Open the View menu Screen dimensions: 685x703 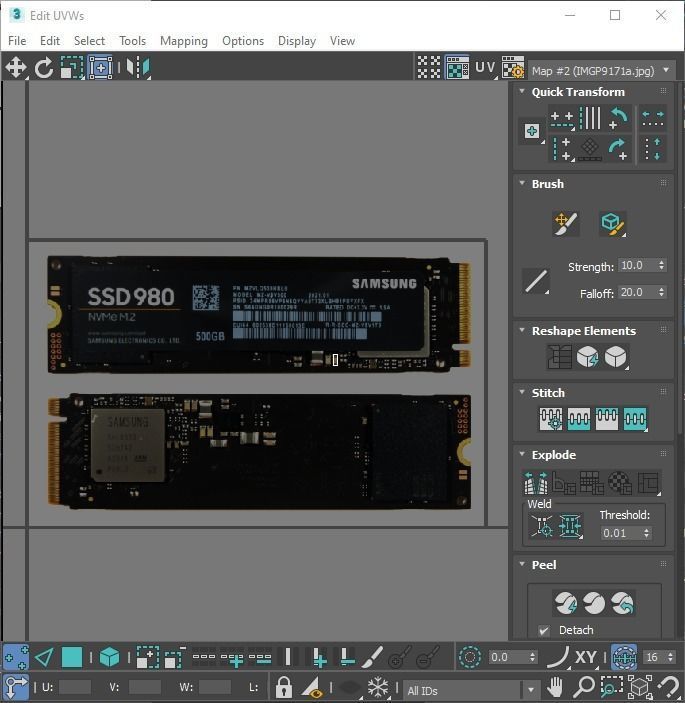(x=342, y=41)
